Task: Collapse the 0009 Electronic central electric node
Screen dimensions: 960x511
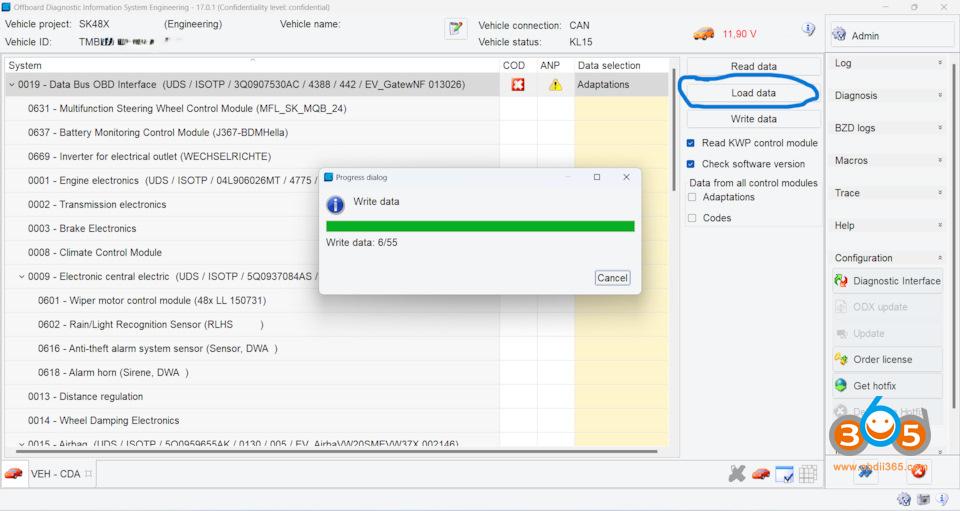Action: 22,277
